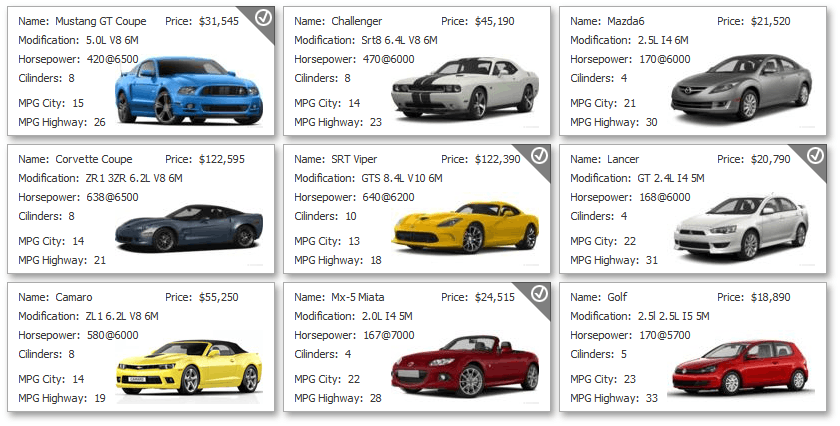Image resolution: width=840 pixels, height=426 pixels.
Task: Click horsepower value '640@6200'
Action: 389,197
